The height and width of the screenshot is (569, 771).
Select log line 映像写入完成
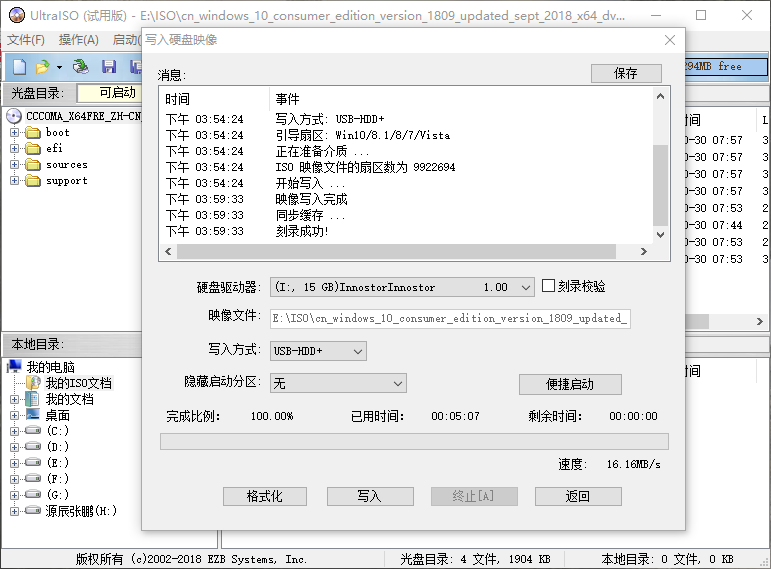(x=311, y=199)
